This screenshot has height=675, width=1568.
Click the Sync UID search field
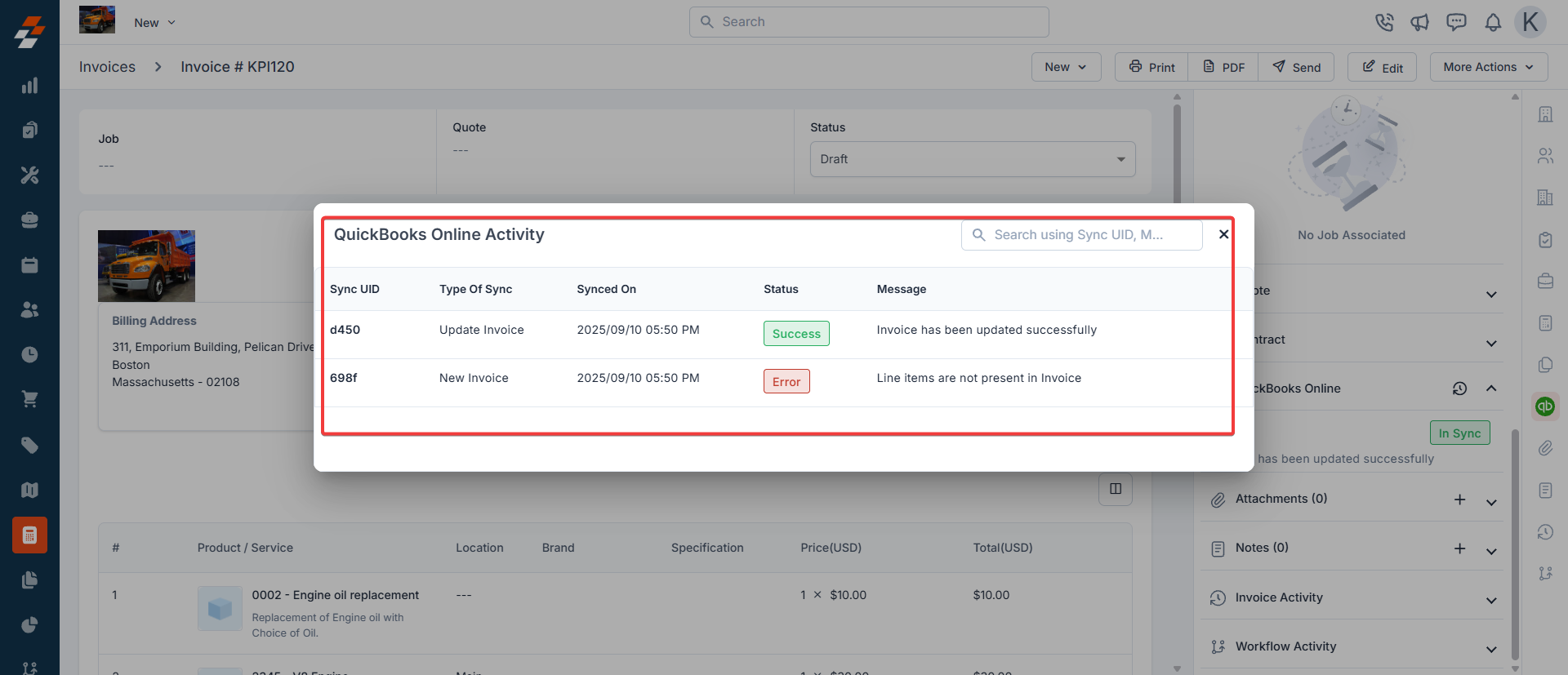pyautogui.click(x=1081, y=235)
